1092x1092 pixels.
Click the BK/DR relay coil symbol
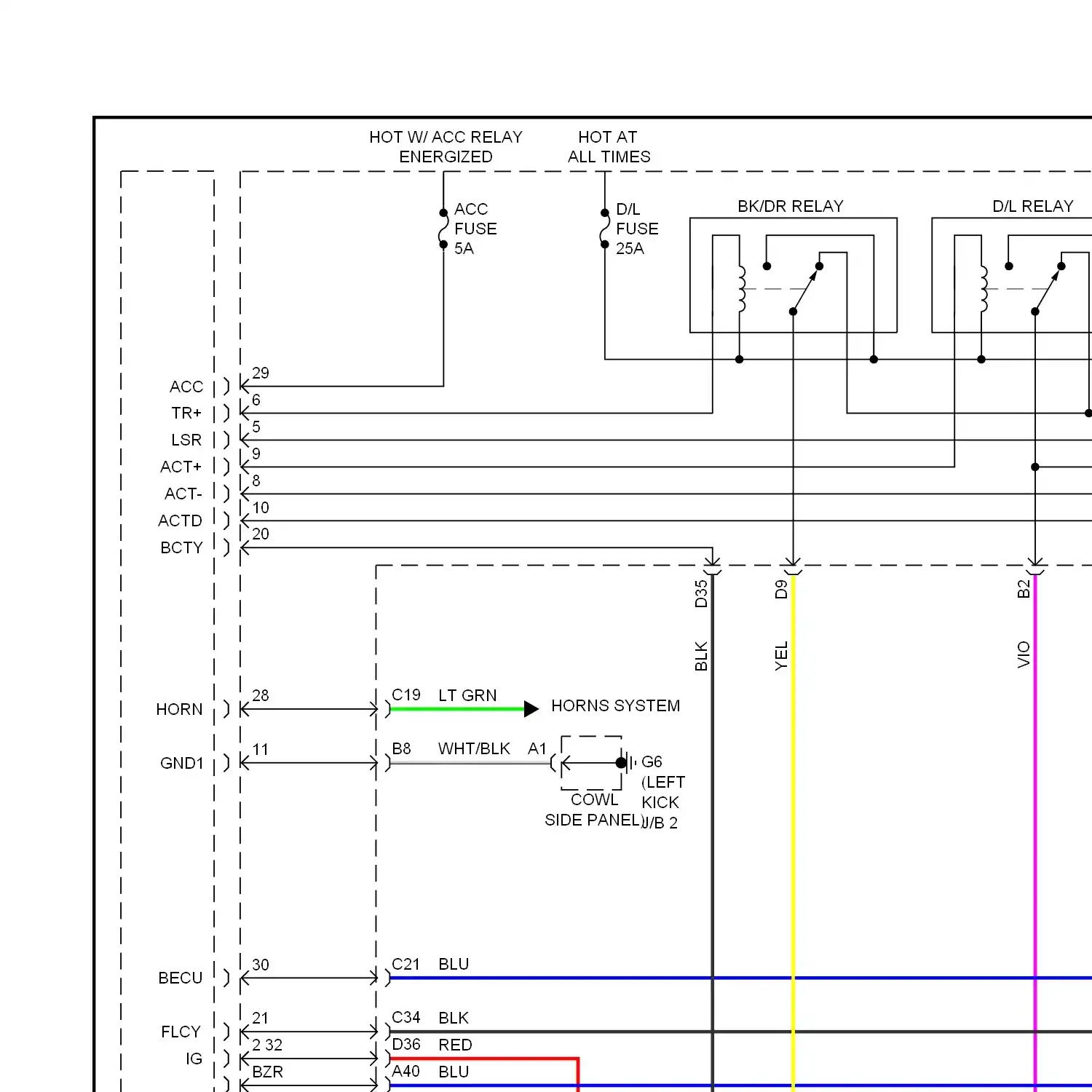coord(742,289)
